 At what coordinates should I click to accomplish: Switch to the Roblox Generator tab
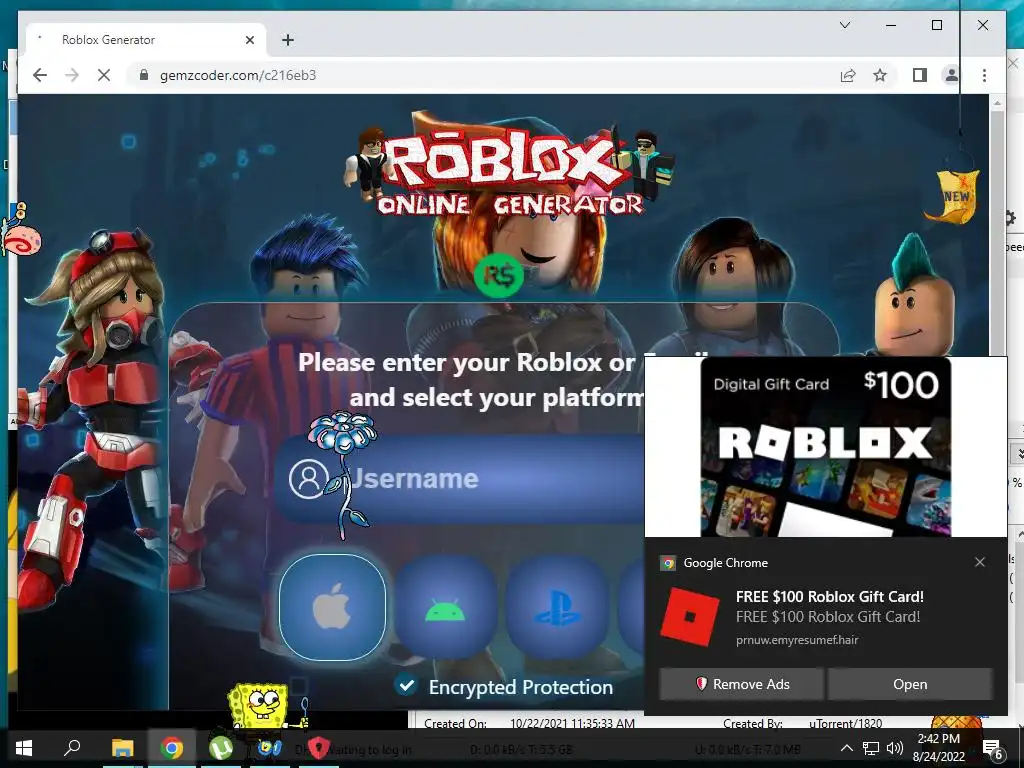[x=146, y=40]
